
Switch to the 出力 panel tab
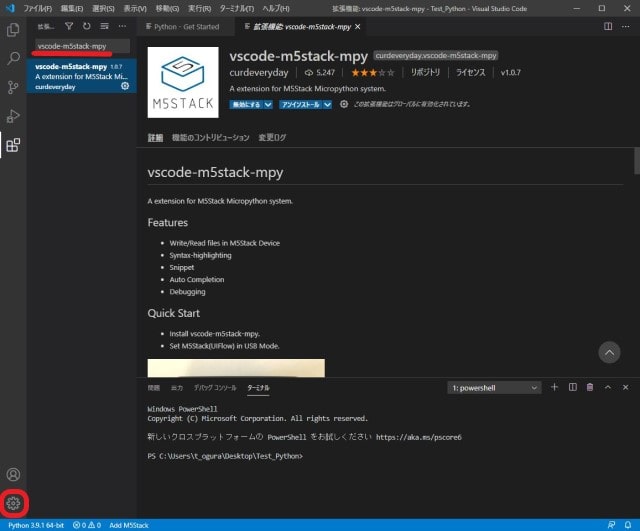point(177,388)
